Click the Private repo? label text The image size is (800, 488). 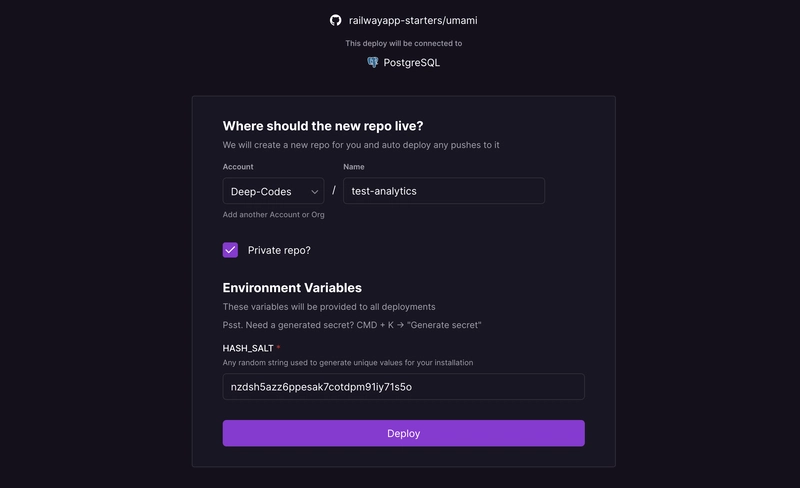[x=279, y=250]
